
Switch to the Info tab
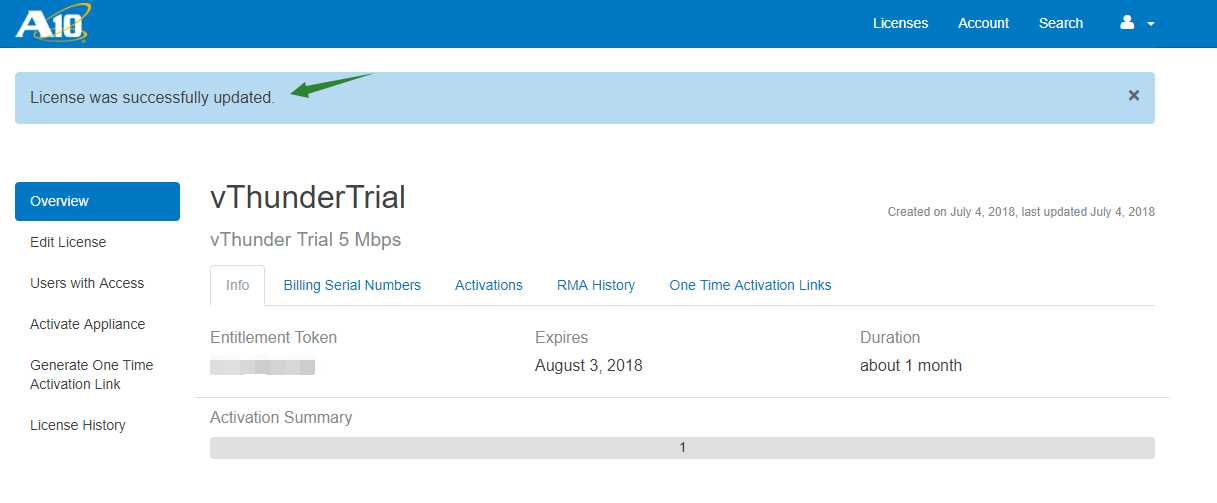tap(237, 285)
